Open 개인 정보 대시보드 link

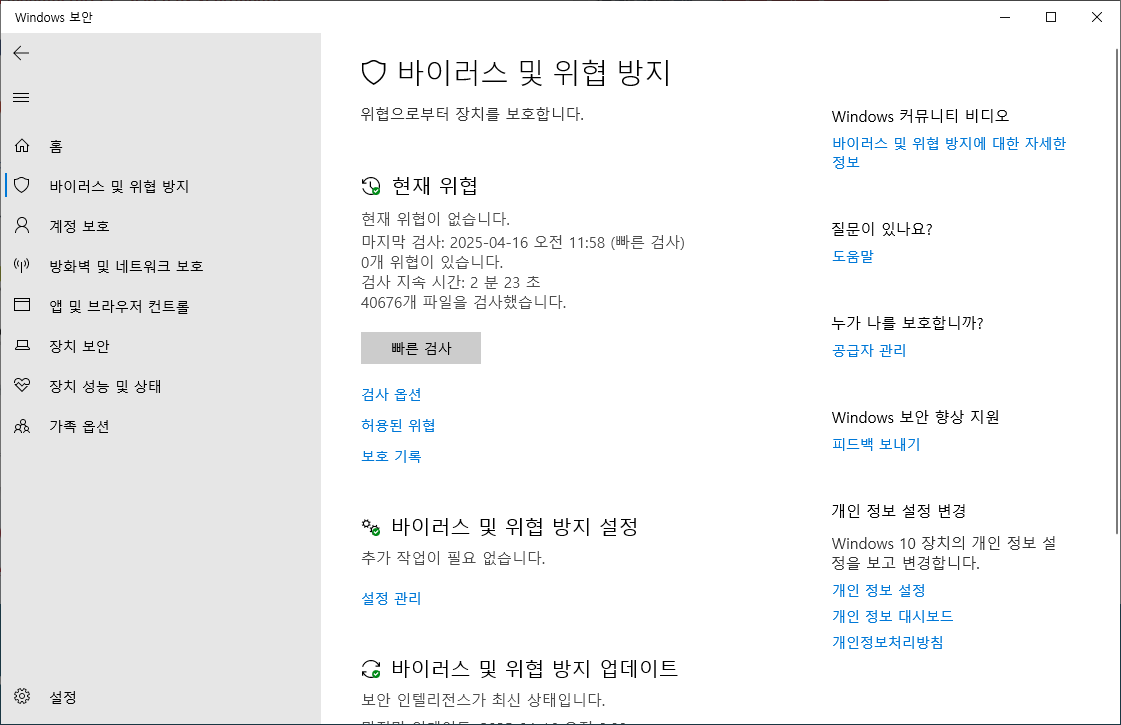tap(892, 616)
